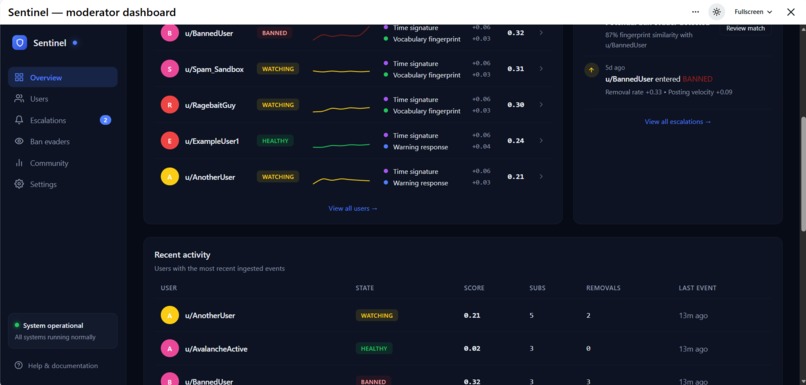Open the Community menu item
The width and height of the screenshot is (806, 385).
tap(63, 163)
